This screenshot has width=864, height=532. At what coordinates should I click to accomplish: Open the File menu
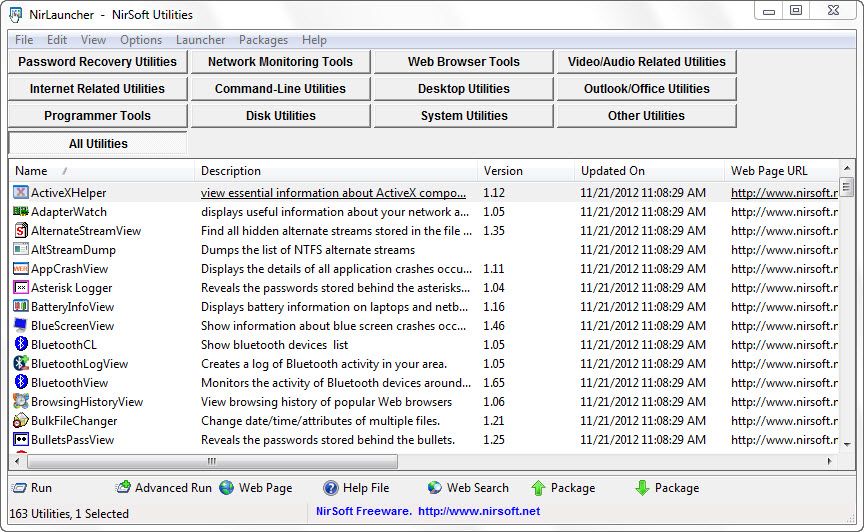(x=24, y=40)
